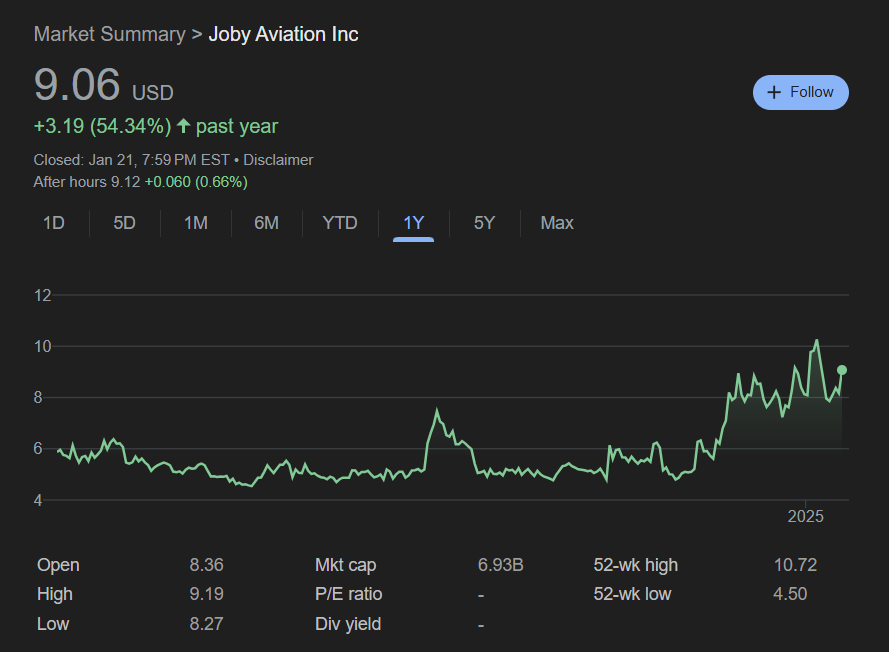The image size is (889, 652).
Task: Click the 4 label on price axis
Action: 38,500
